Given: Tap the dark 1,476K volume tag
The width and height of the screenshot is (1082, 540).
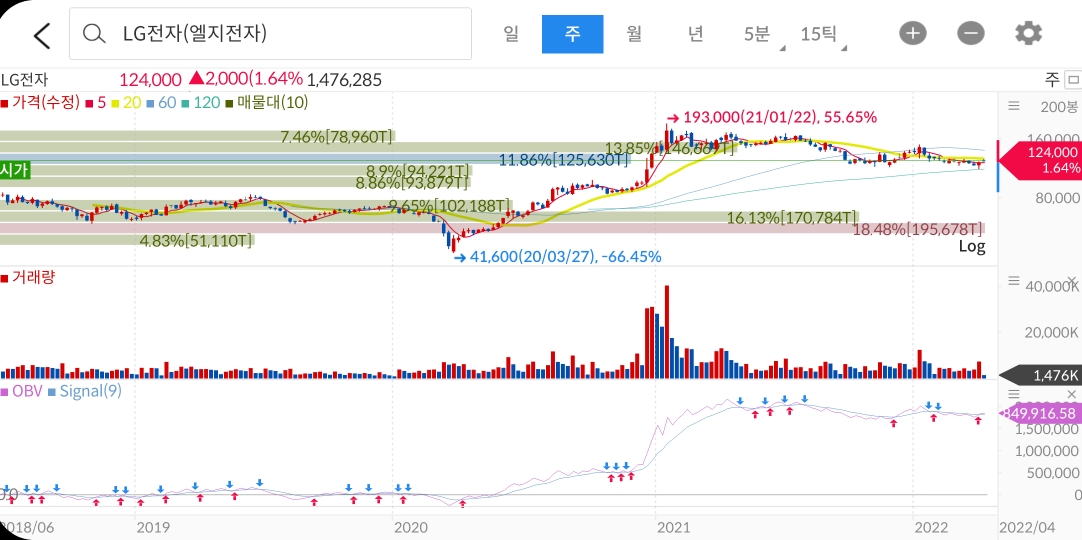Looking at the screenshot, I should (x=1043, y=376).
